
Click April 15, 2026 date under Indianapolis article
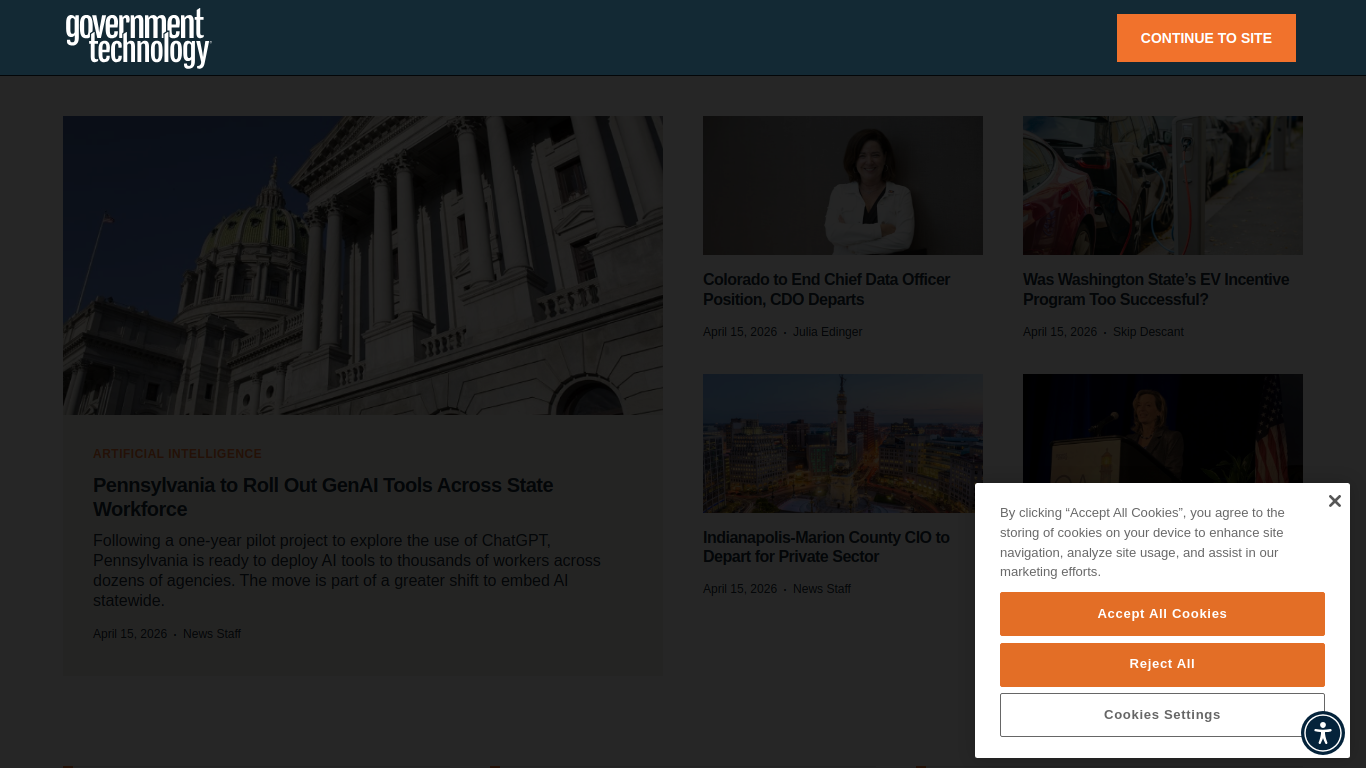pyautogui.click(x=740, y=589)
